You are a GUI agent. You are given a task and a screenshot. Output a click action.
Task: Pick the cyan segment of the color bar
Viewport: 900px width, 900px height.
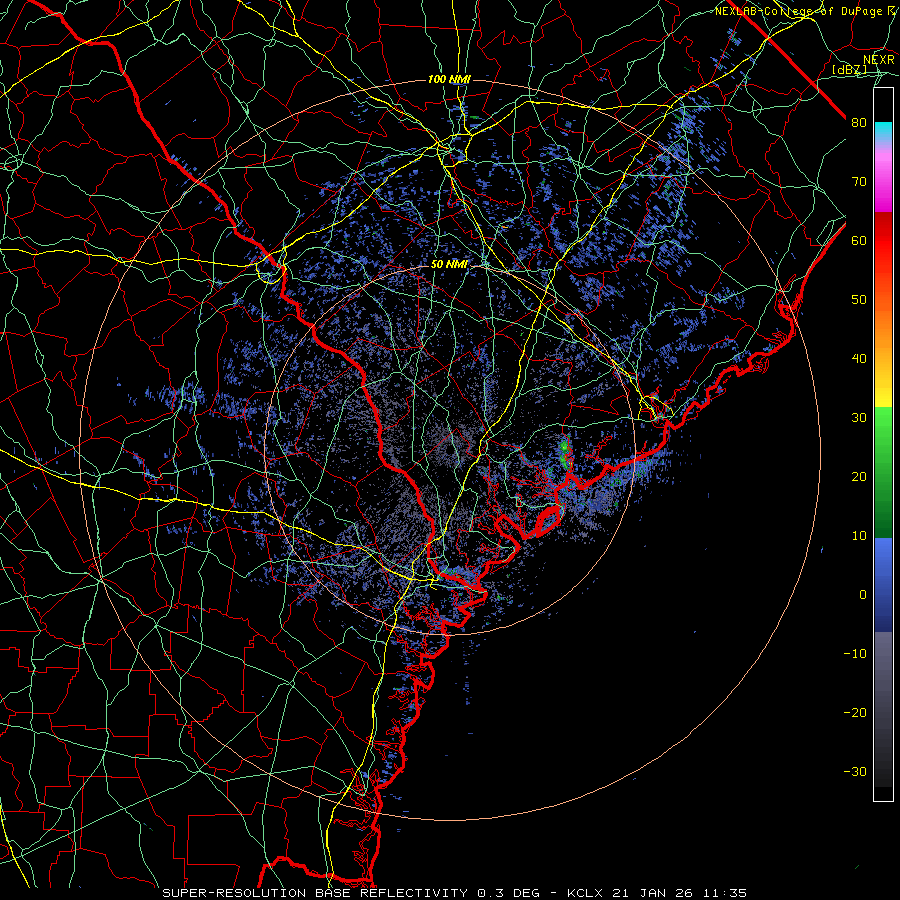[x=883, y=132]
